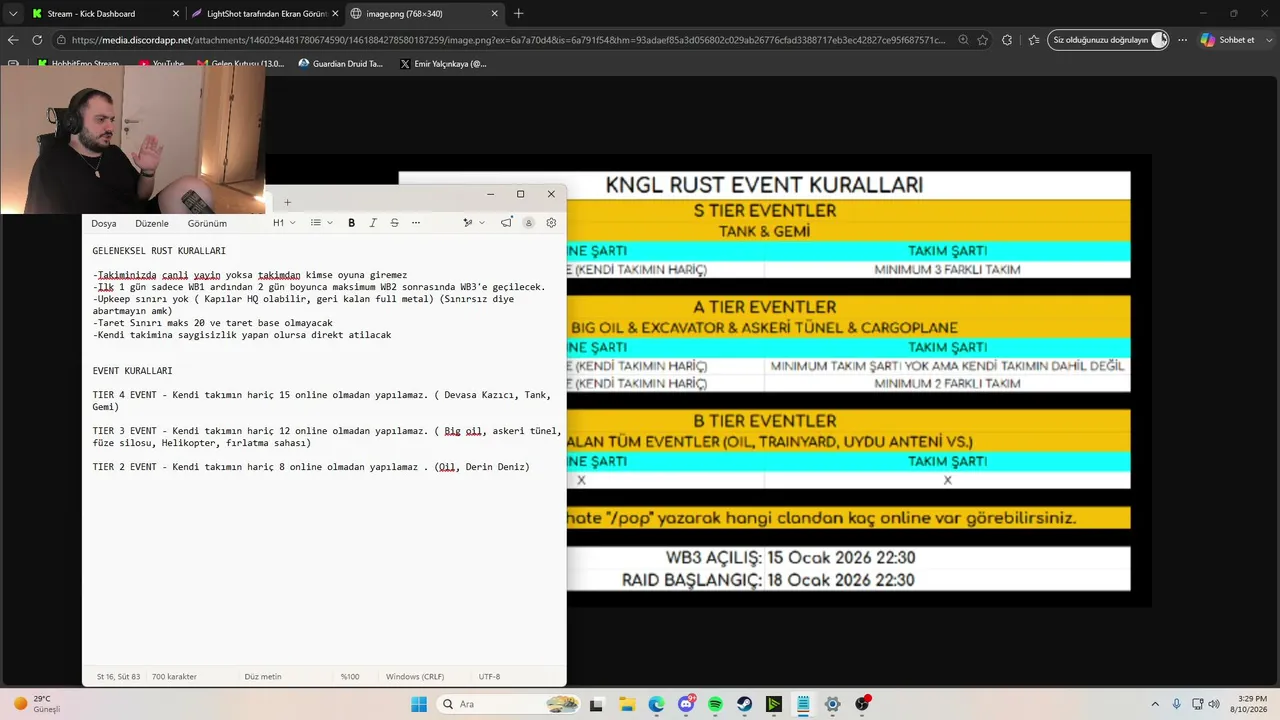The height and width of the screenshot is (720, 1280).
Task: Open Microsoft Edge from taskbar
Action: [x=656, y=704]
